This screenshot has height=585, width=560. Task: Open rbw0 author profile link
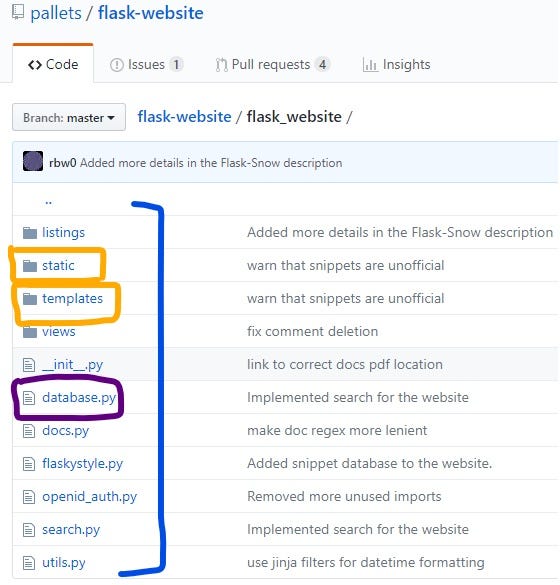point(63,163)
